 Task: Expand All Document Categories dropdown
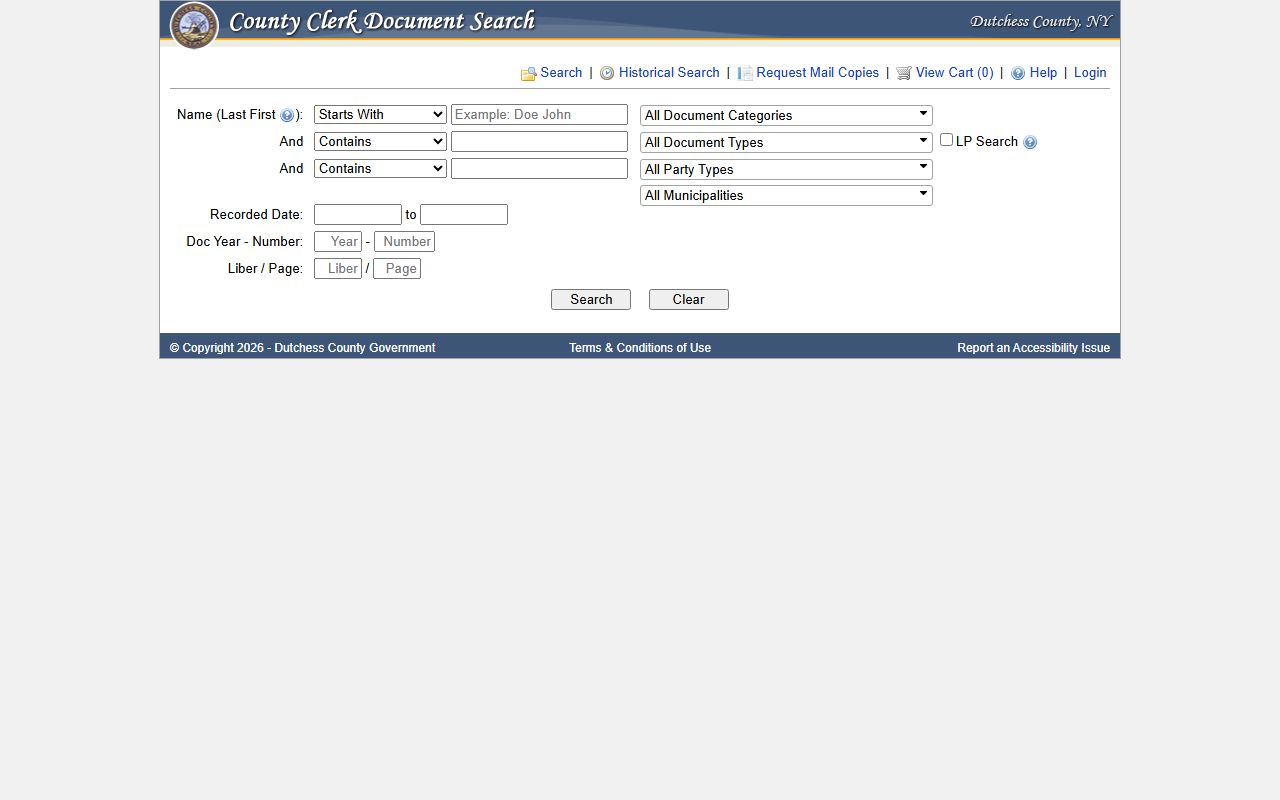(786, 115)
